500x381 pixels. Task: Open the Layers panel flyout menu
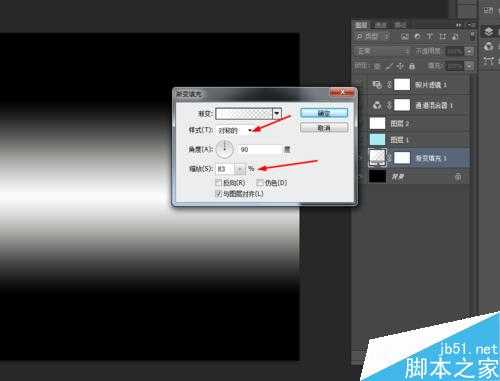click(x=471, y=25)
